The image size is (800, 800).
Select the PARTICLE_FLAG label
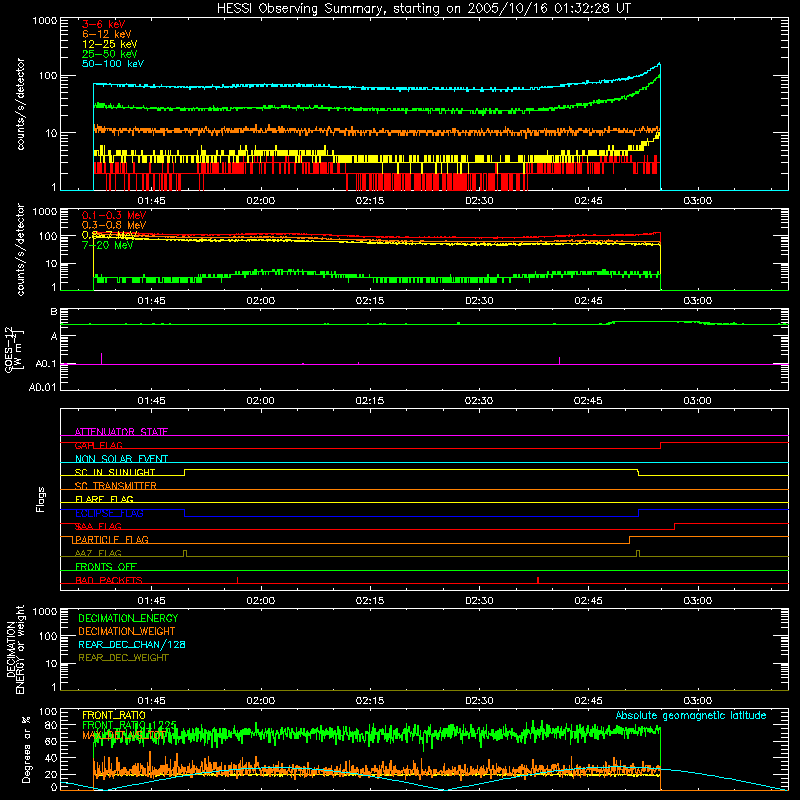pyautogui.click(x=112, y=539)
